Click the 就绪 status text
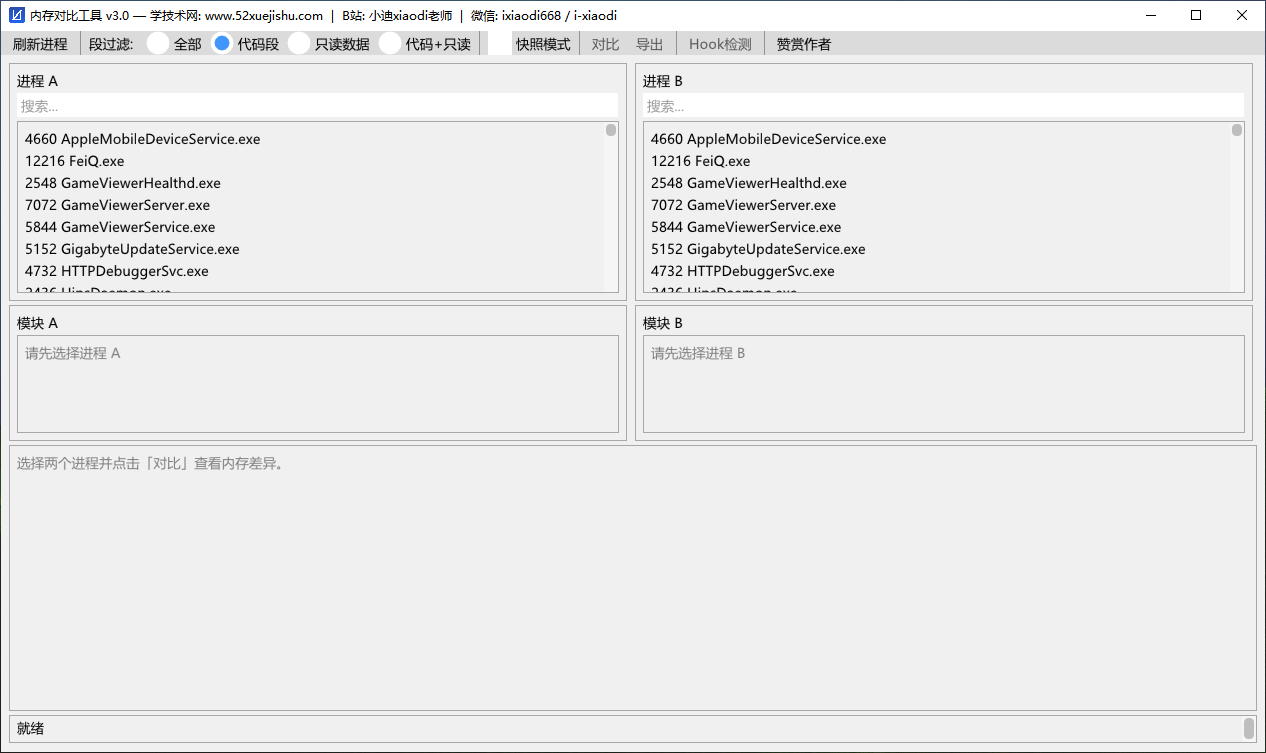1266x753 pixels. (x=31, y=728)
